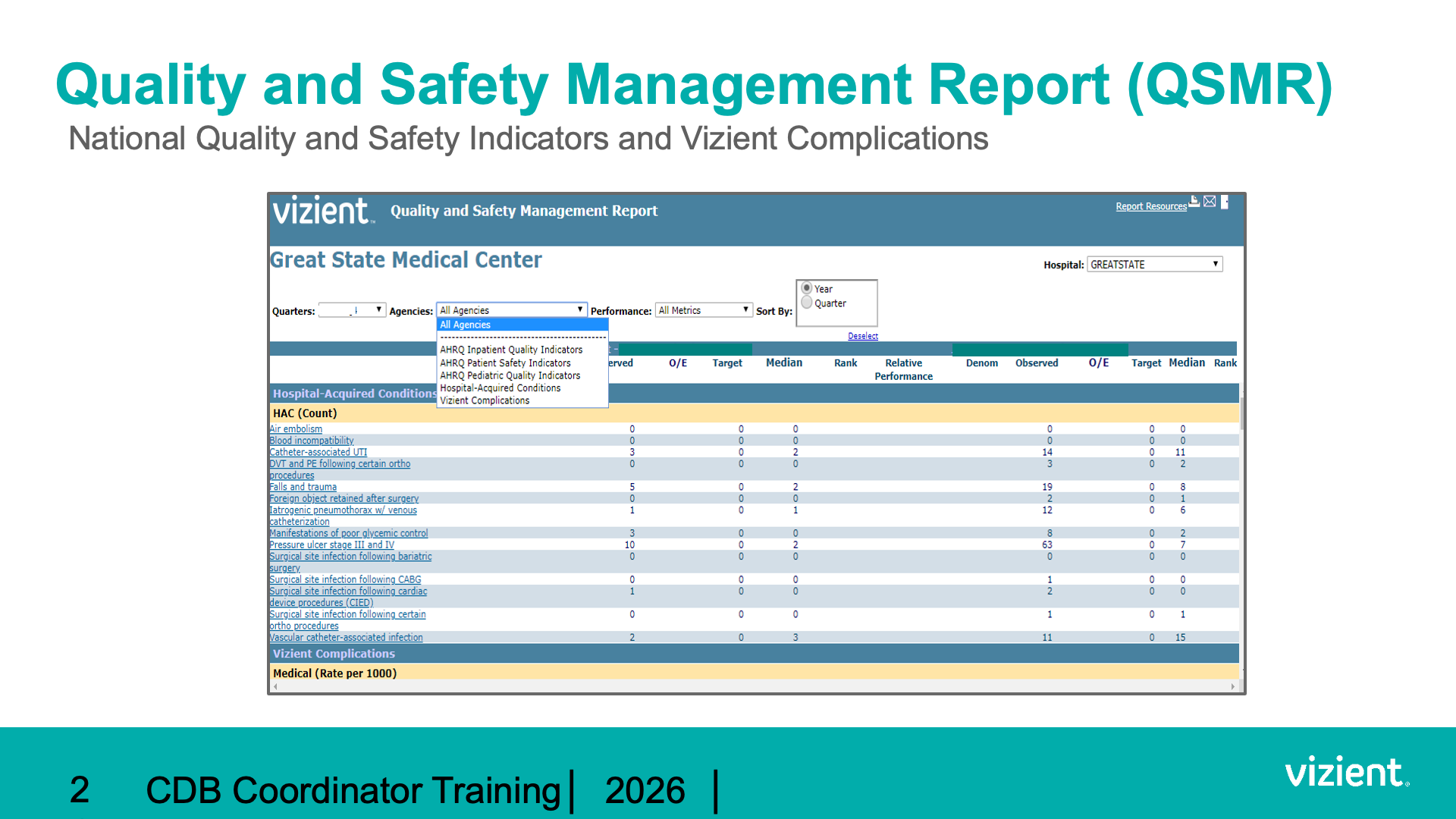Viewport: 1456px width, 819px height.
Task: Click the value 63 in Pressure ulcer row
Action: coord(1047,544)
